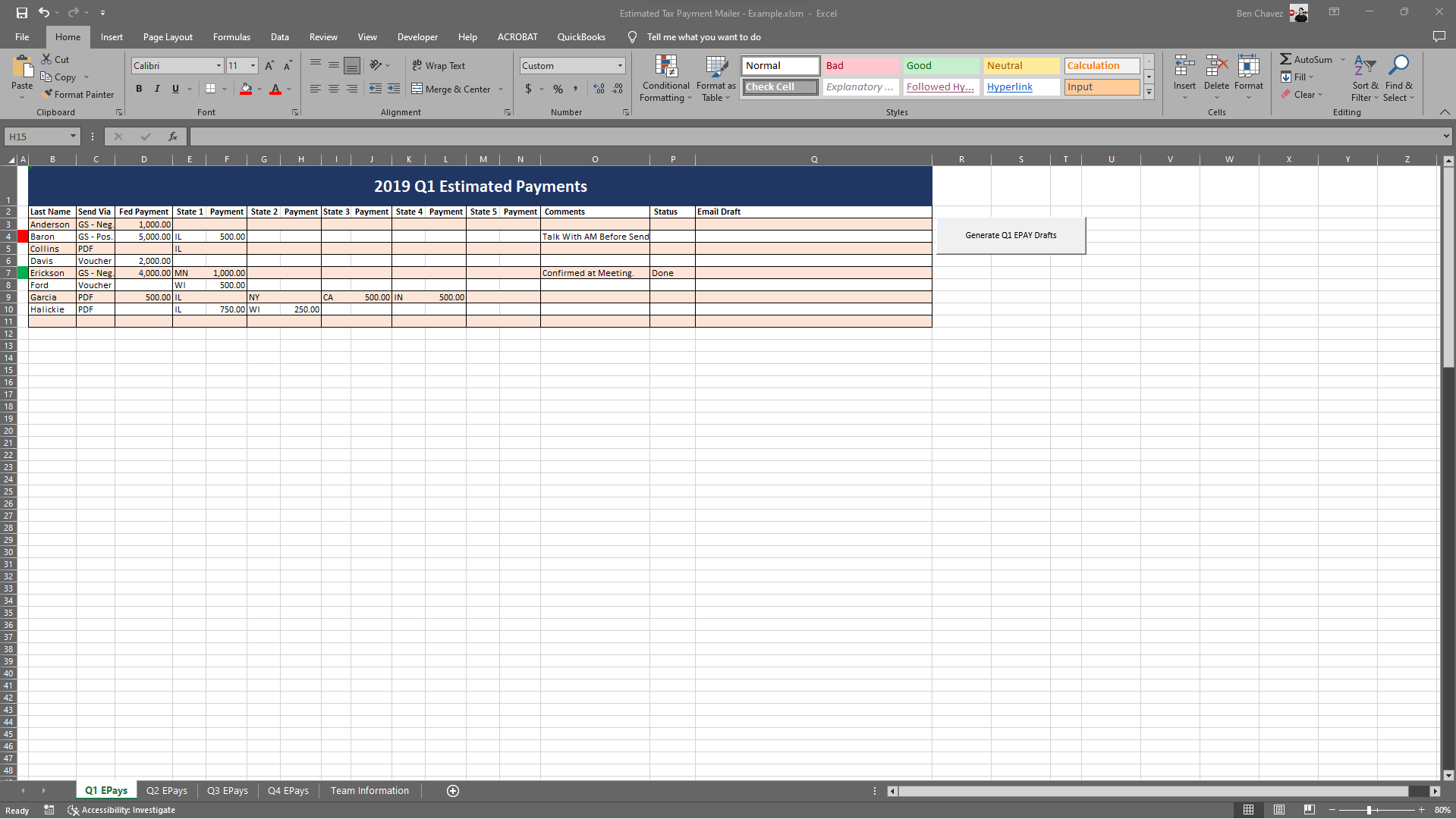
Task: Open the Sort & Filter menu
Action: click(x=1364, y=79)
